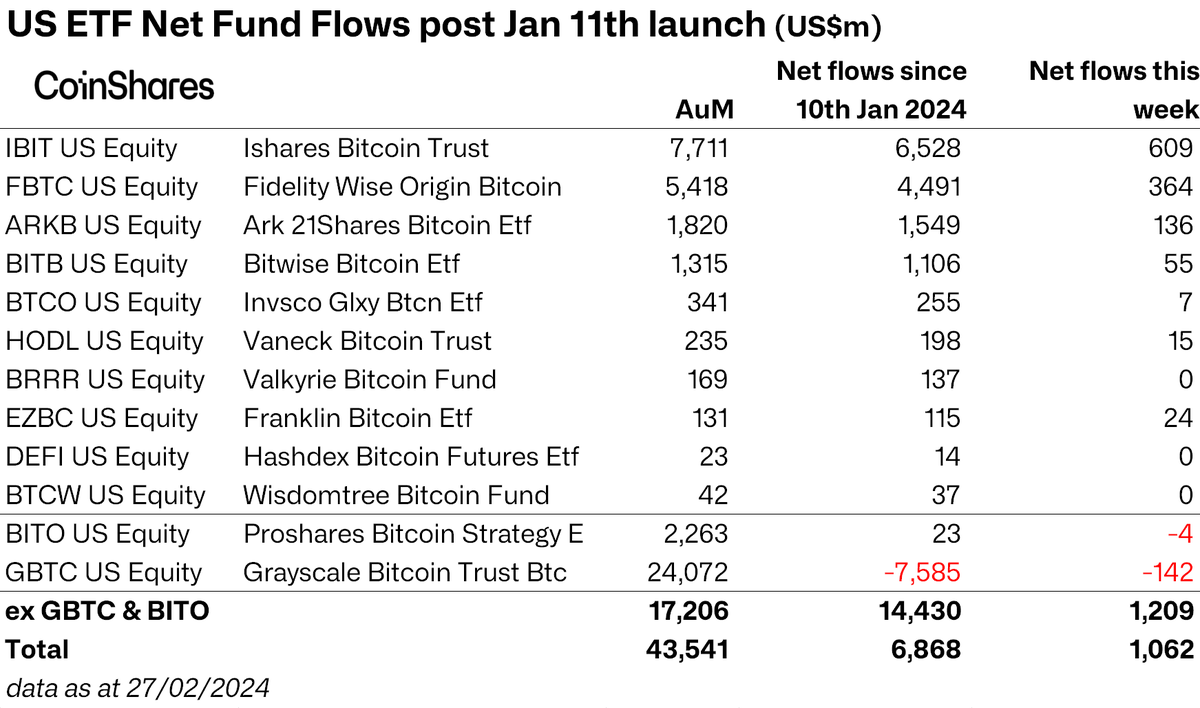Click the Ishares Bitcoin Trust name
Screen dimensions: 1200x708
click(x=366, y=149)
